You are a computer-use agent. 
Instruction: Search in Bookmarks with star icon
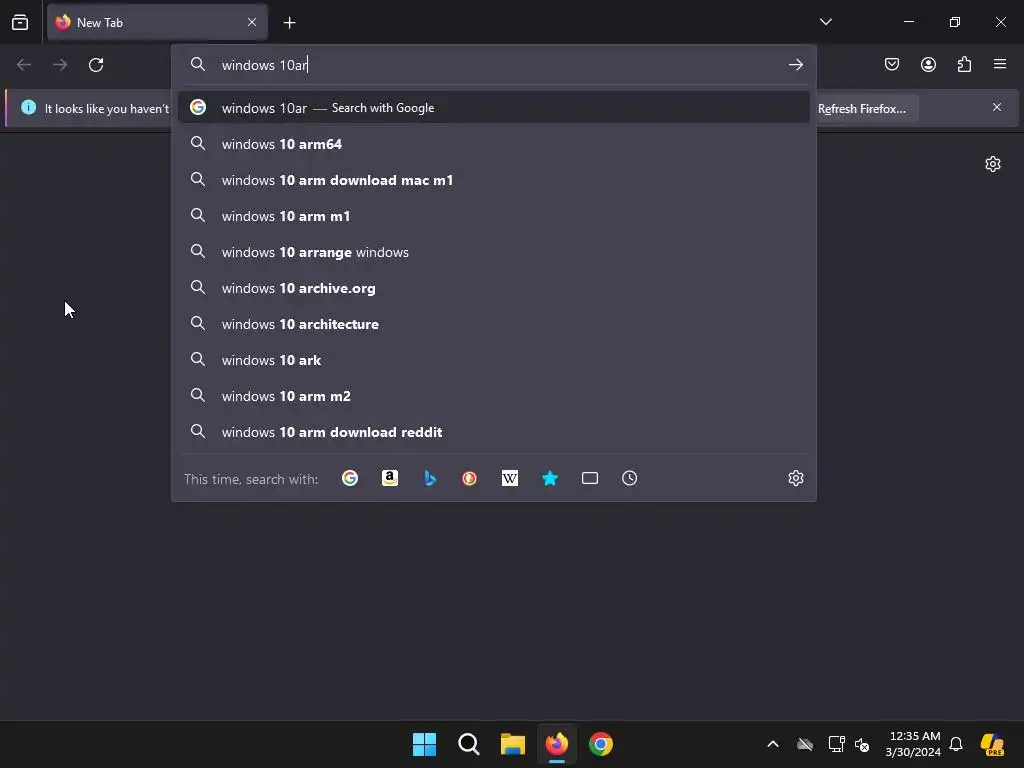(550, 478)
